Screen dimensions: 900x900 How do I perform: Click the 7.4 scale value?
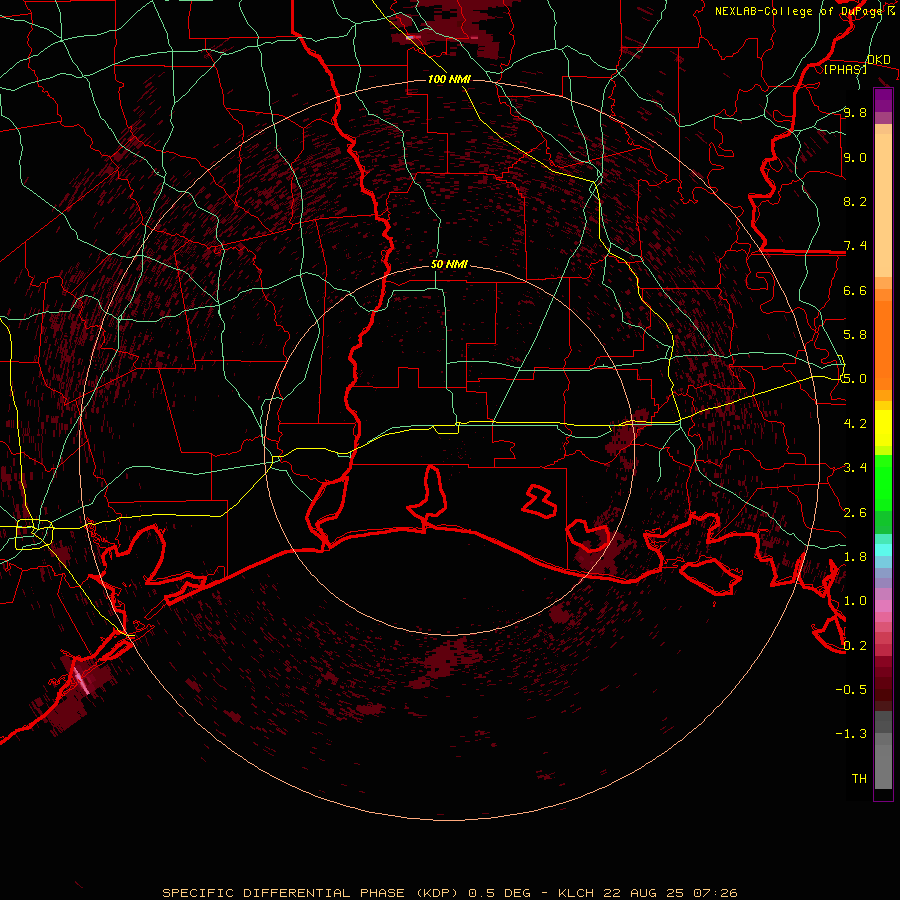coord(855,246)
